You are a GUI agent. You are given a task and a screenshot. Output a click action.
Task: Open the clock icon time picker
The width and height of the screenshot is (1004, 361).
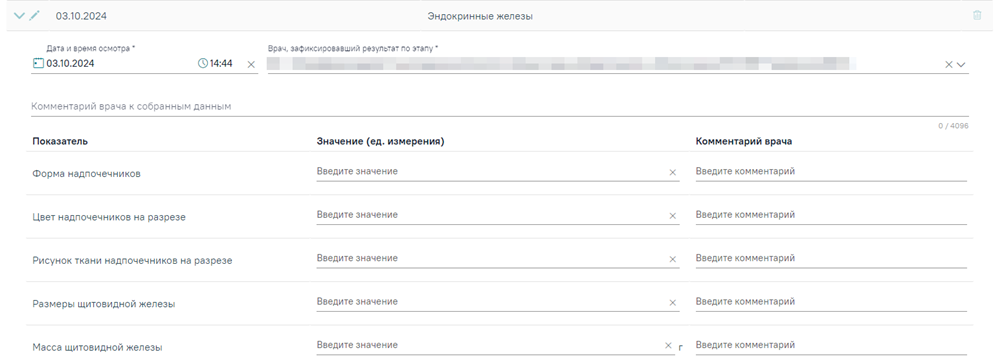[x=203, y=63]
